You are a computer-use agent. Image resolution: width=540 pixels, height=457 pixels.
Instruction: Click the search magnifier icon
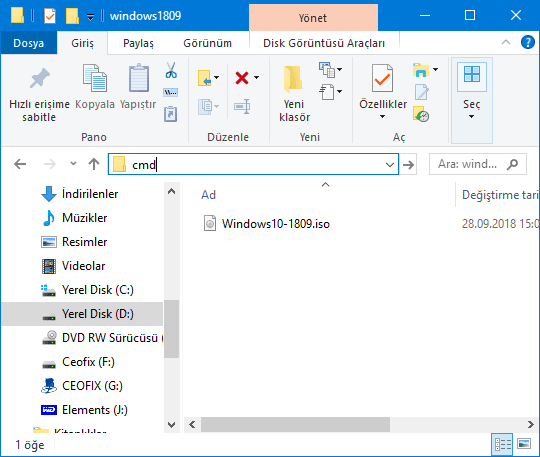(512, 164)
